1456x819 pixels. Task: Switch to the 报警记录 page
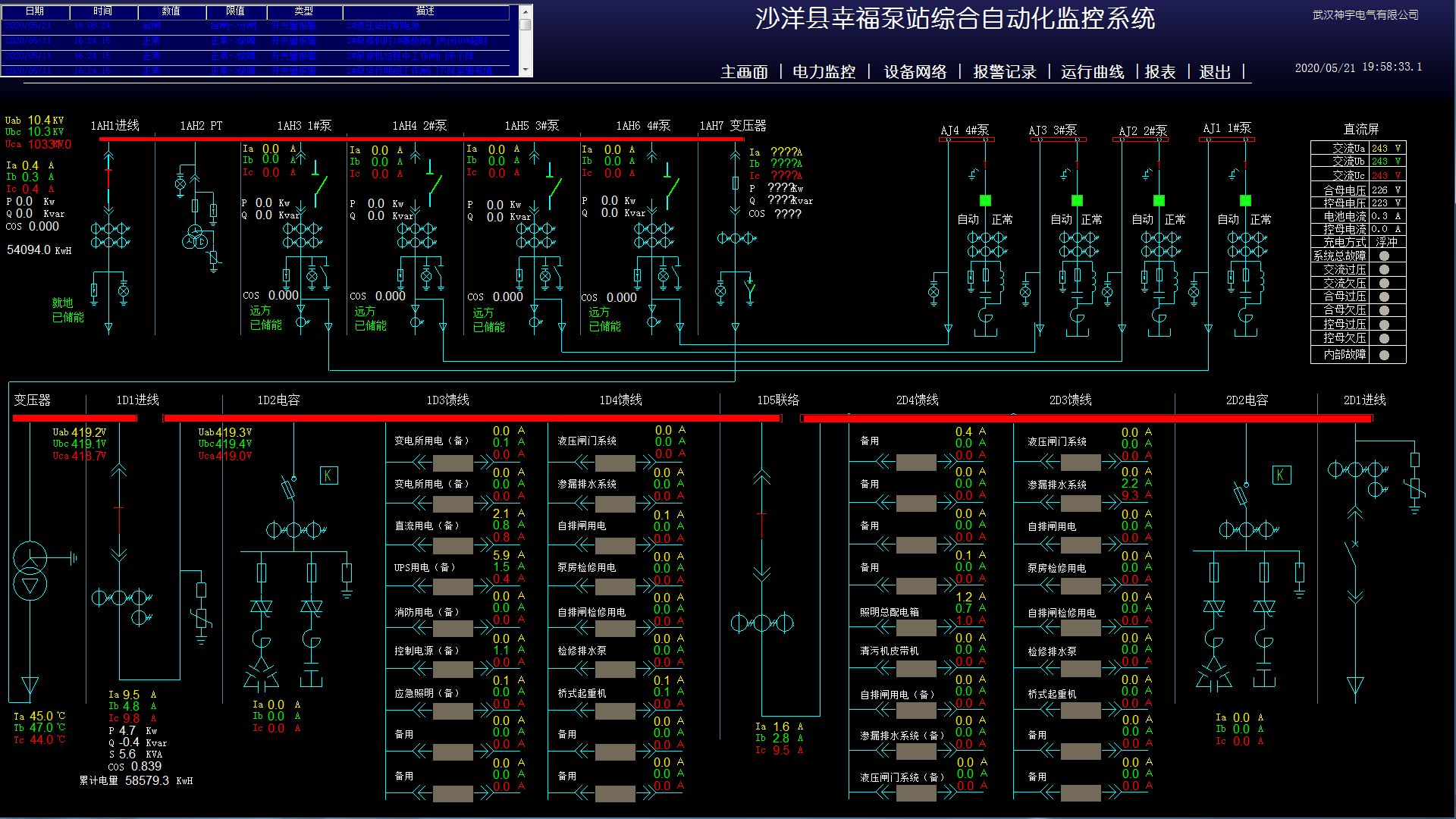1004,72
